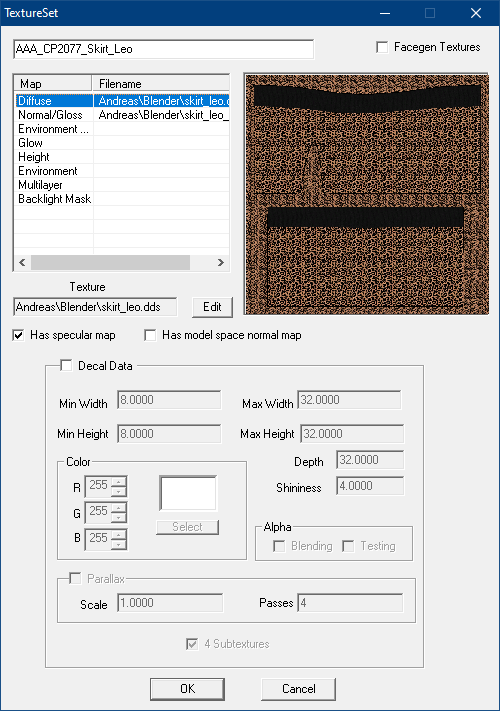Select the Normal/Gloss map row
Image resolution: width=500 pixels, height=711 pixels.
pos(122,115)
